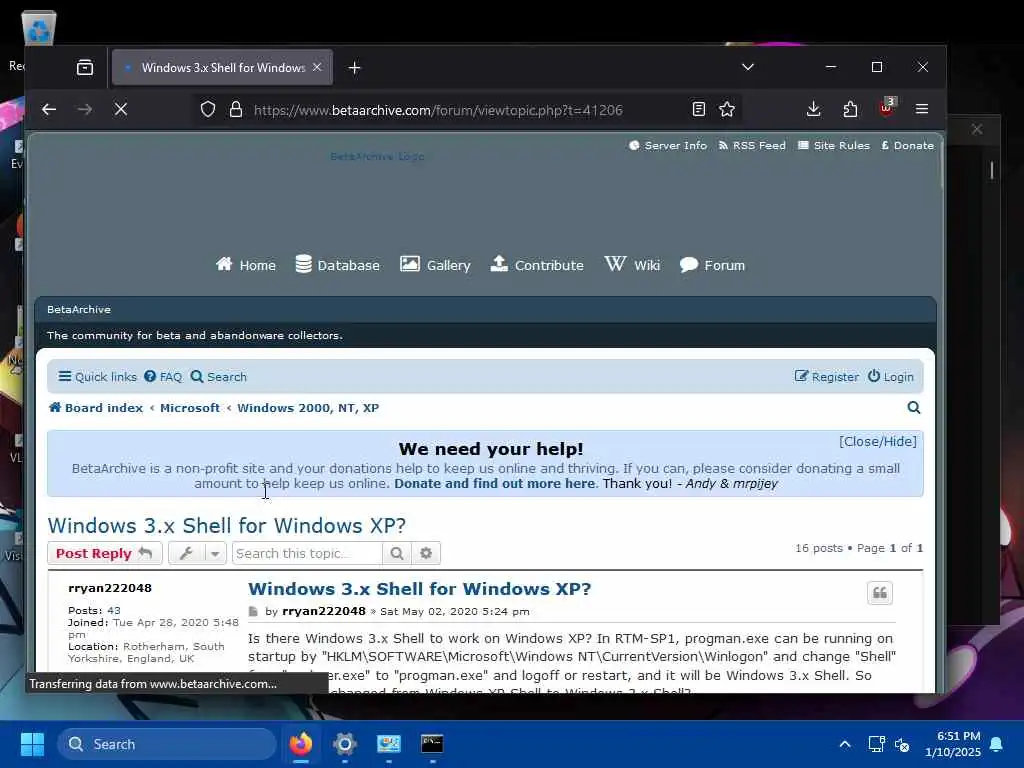Open Firefox downloads panel
Screen dimensions: 1024x768
[x=813, y=109]
